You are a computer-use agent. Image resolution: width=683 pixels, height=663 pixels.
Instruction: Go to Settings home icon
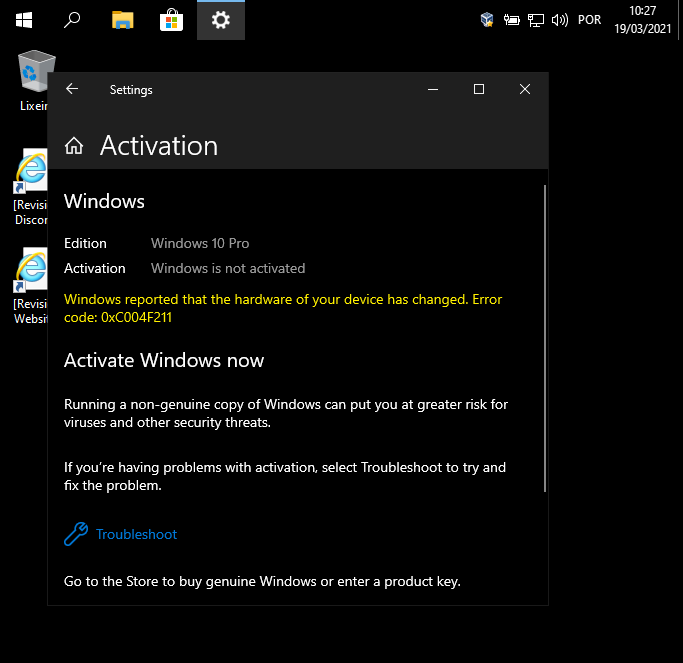(74, 145)
